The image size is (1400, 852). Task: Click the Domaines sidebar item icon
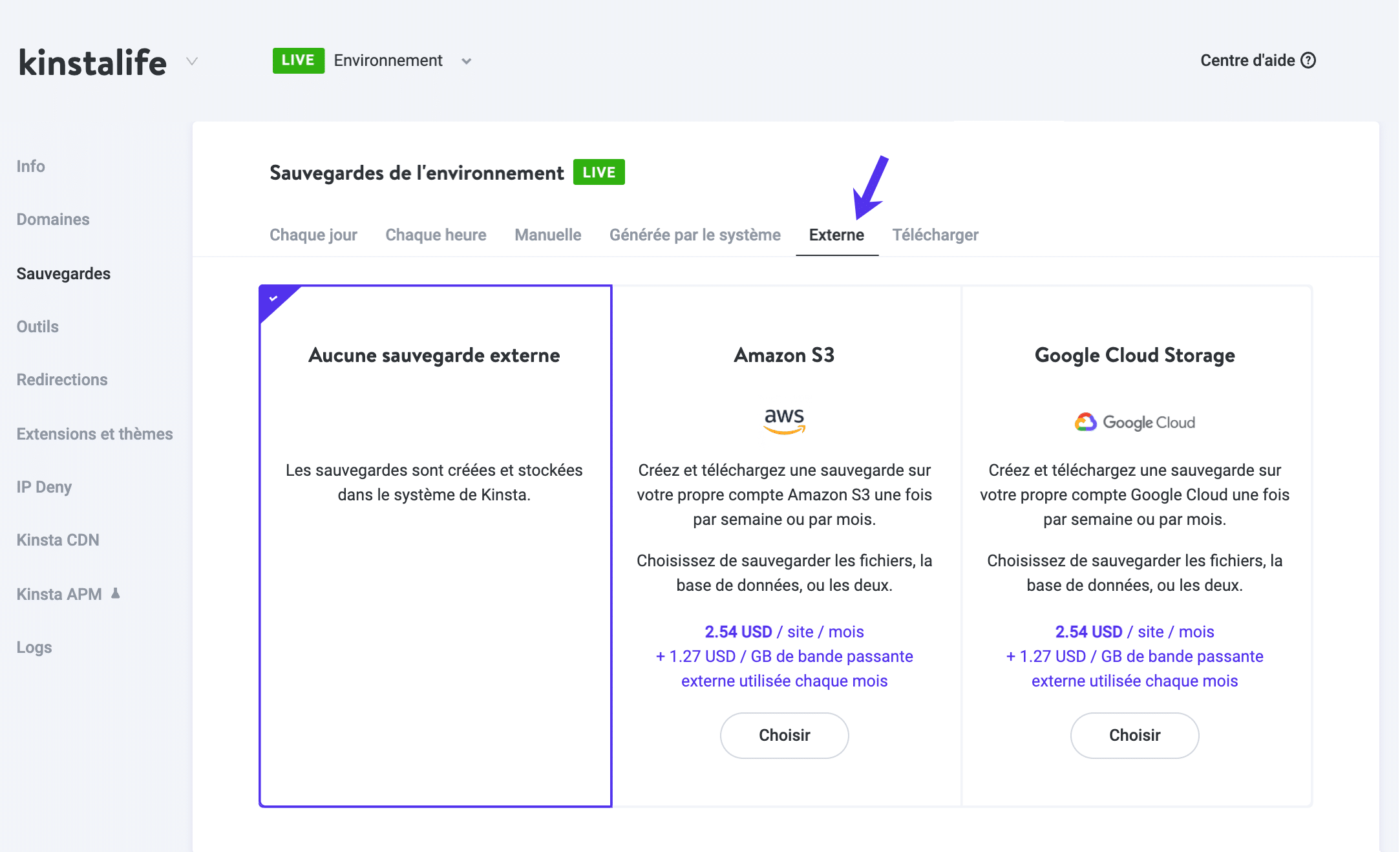coord(54,218)
